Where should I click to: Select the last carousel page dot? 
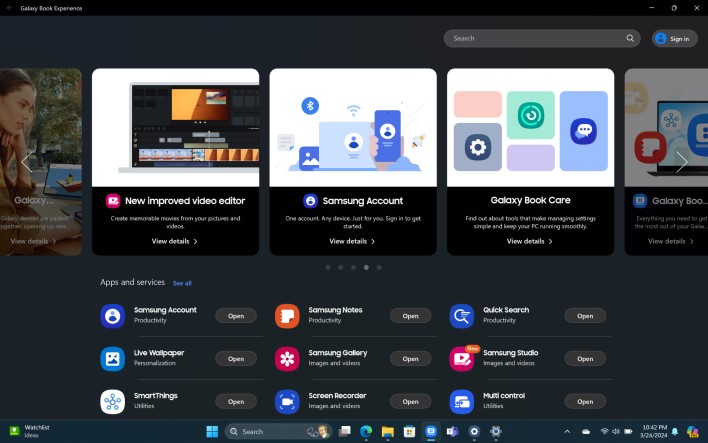click(379, 268)
